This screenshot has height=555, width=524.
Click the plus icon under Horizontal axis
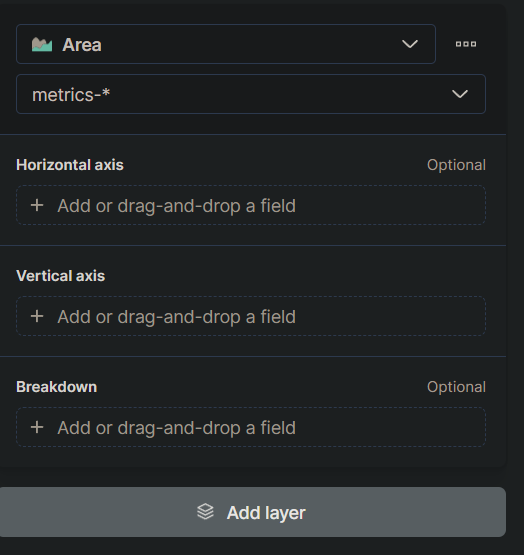pyautogui.click(x=37, y=205)
